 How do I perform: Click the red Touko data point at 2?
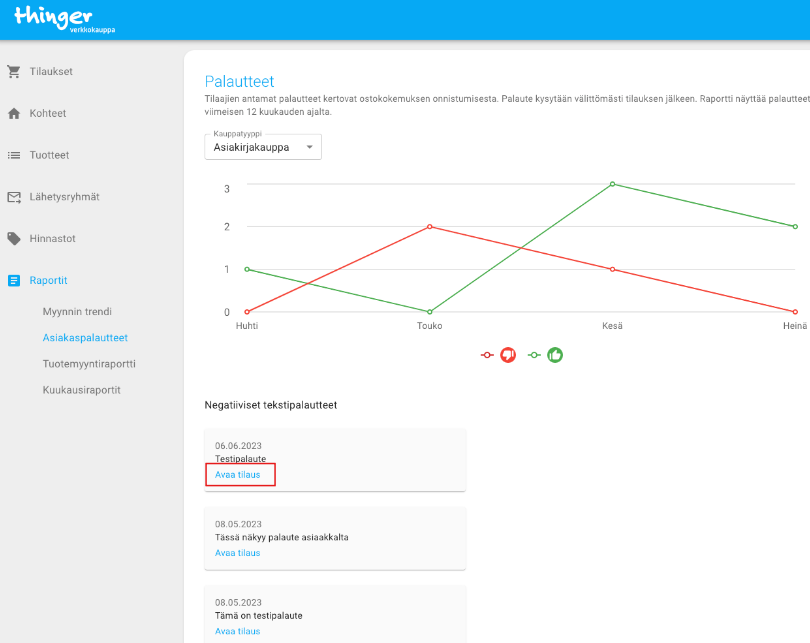click(x=430, y=227)
